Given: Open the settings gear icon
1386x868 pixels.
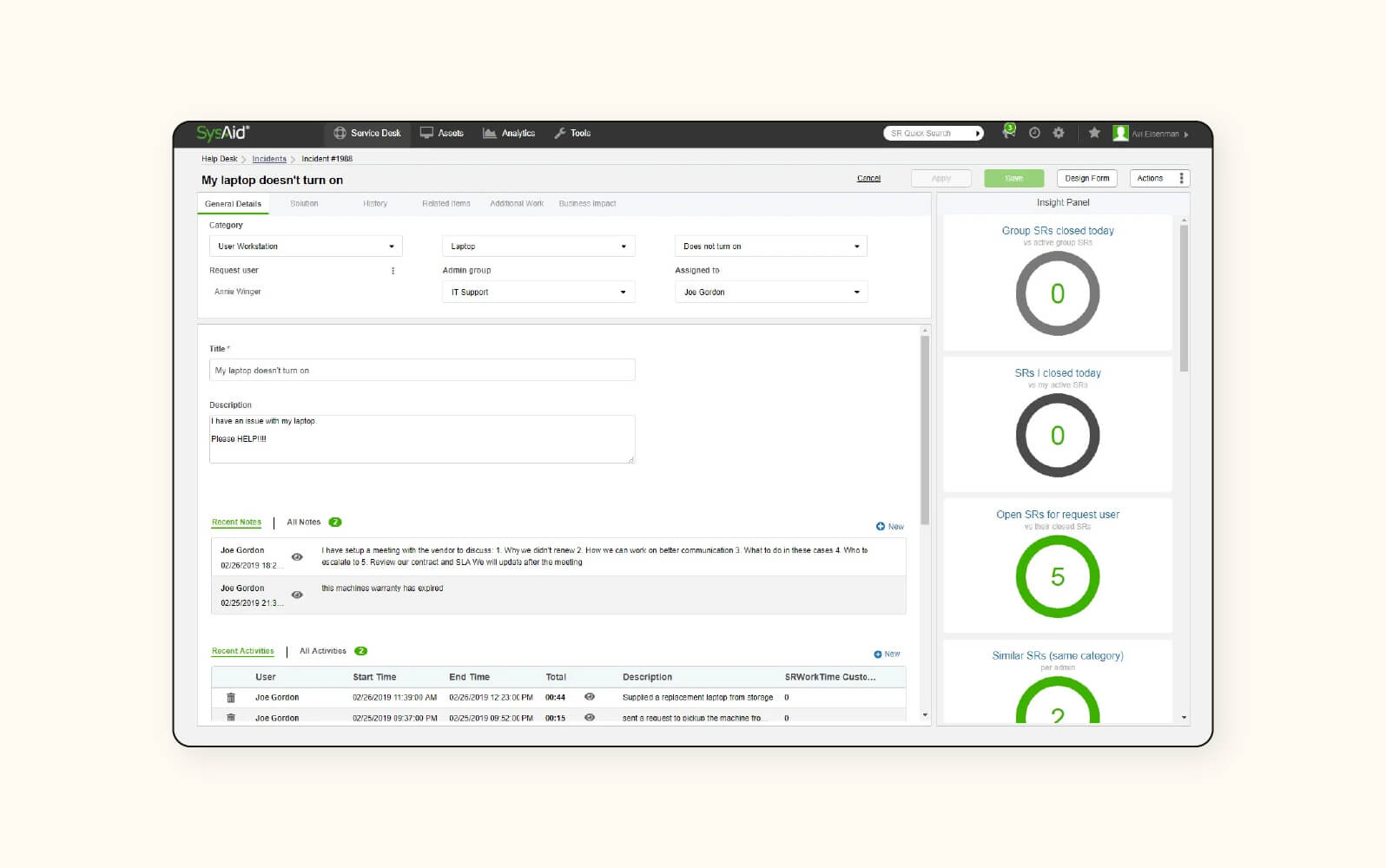Looking at the screenshot, I should [1059, 133].
